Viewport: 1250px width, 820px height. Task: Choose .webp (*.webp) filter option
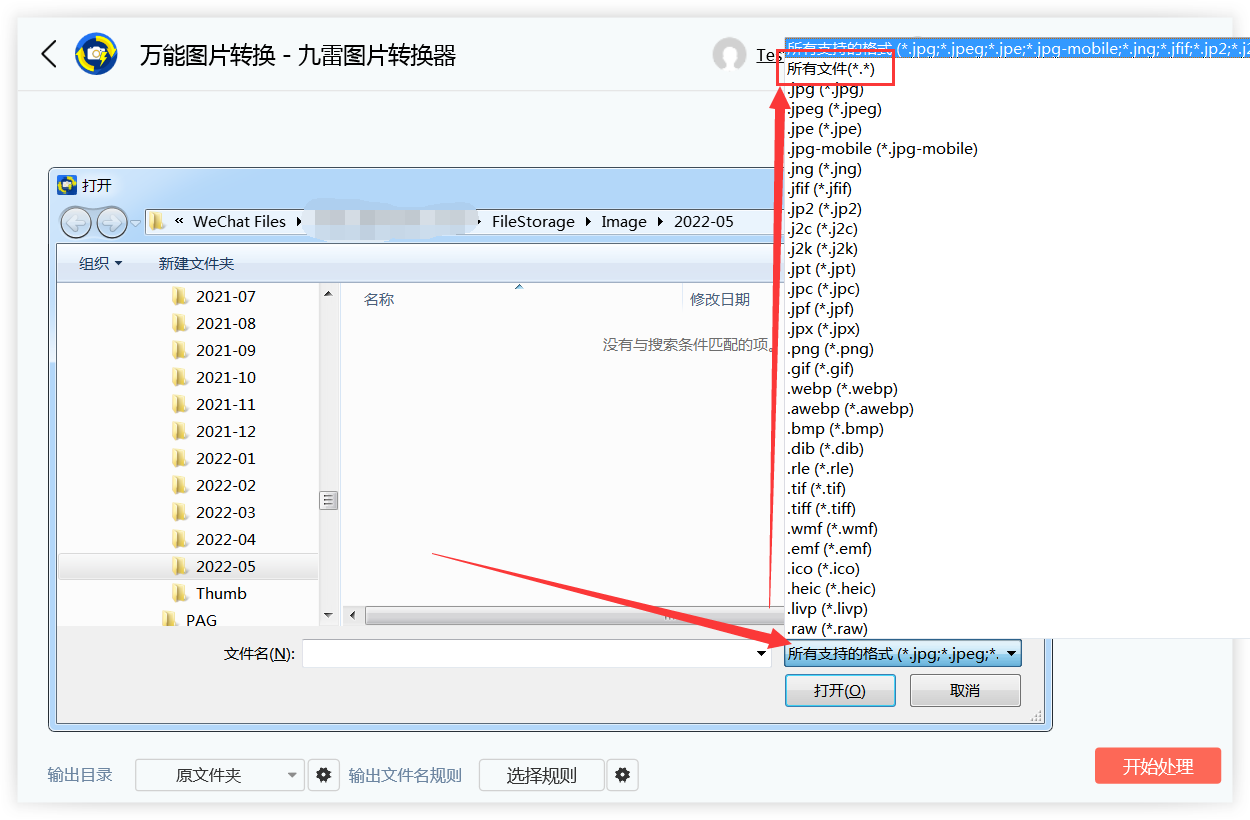842,389
